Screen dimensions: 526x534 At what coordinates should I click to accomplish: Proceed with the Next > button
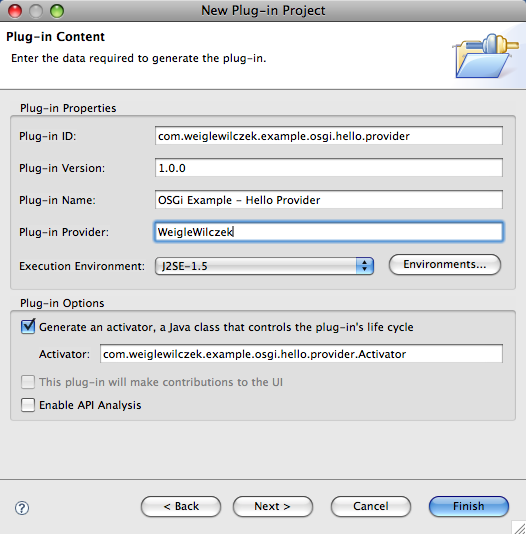[273, 506]
